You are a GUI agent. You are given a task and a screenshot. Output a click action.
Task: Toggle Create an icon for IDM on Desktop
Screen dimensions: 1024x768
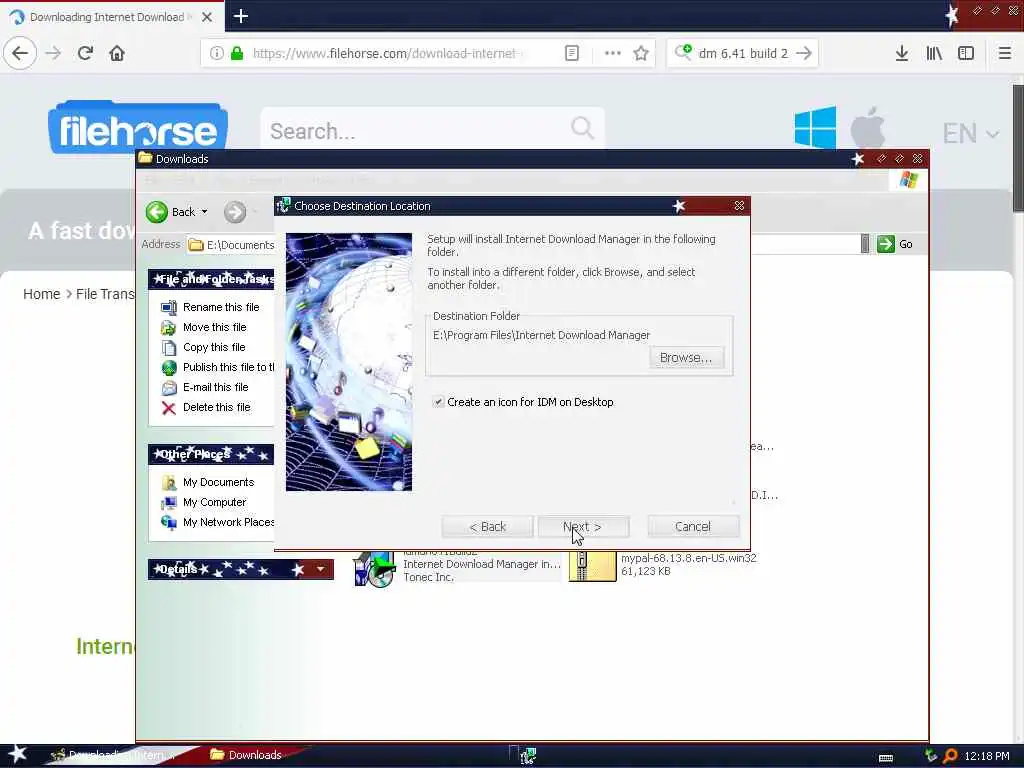[x=438, y=402]
